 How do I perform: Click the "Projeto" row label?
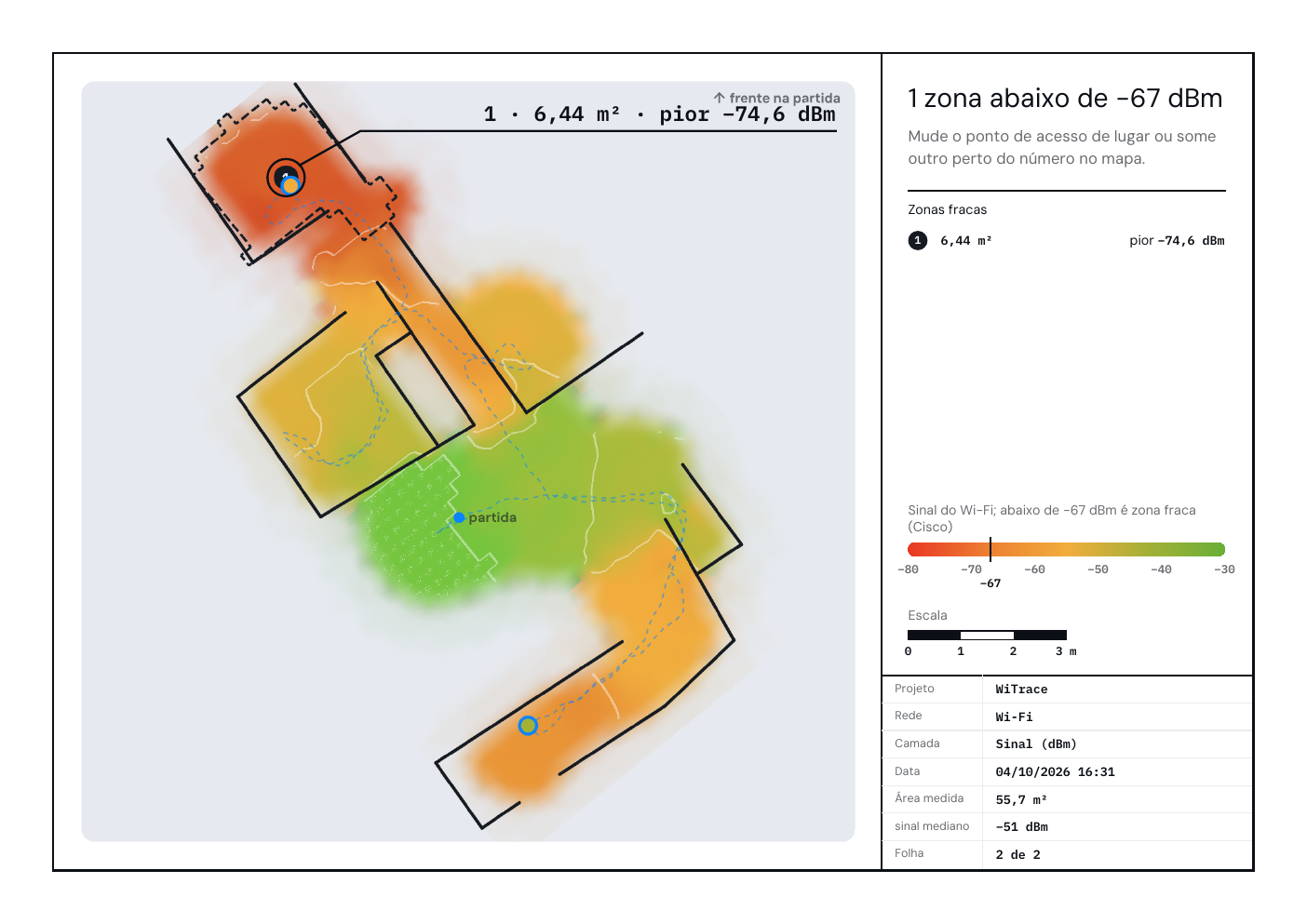[x=914, y=689]
